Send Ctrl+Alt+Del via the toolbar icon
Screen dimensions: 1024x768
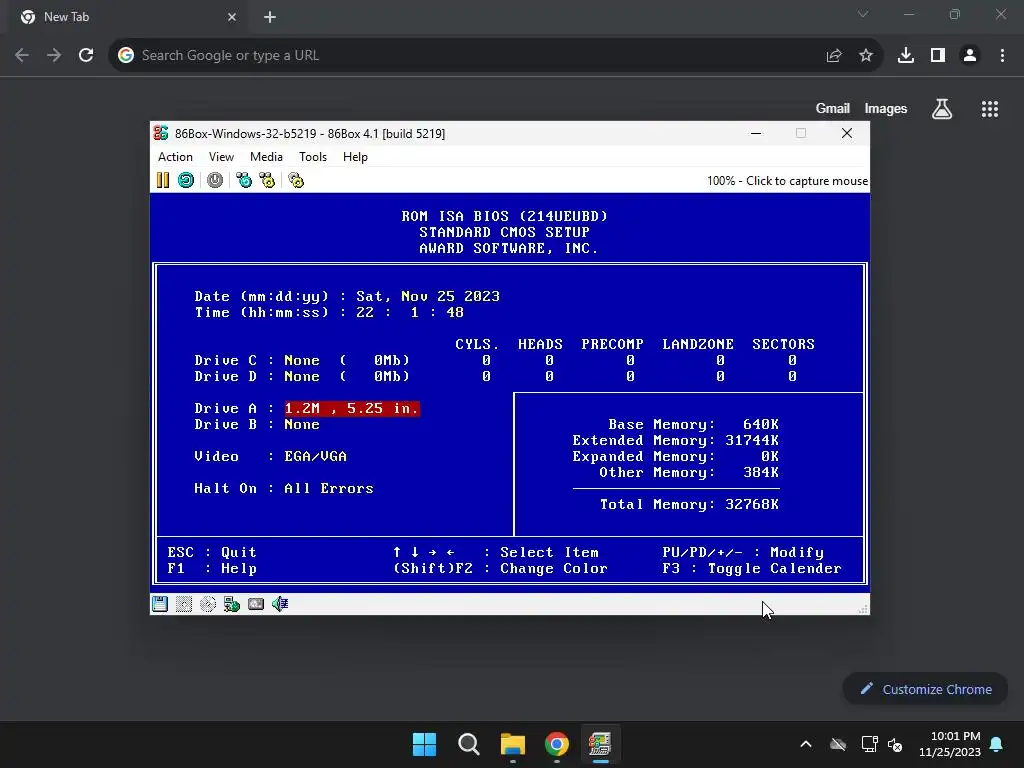(244, 180)
